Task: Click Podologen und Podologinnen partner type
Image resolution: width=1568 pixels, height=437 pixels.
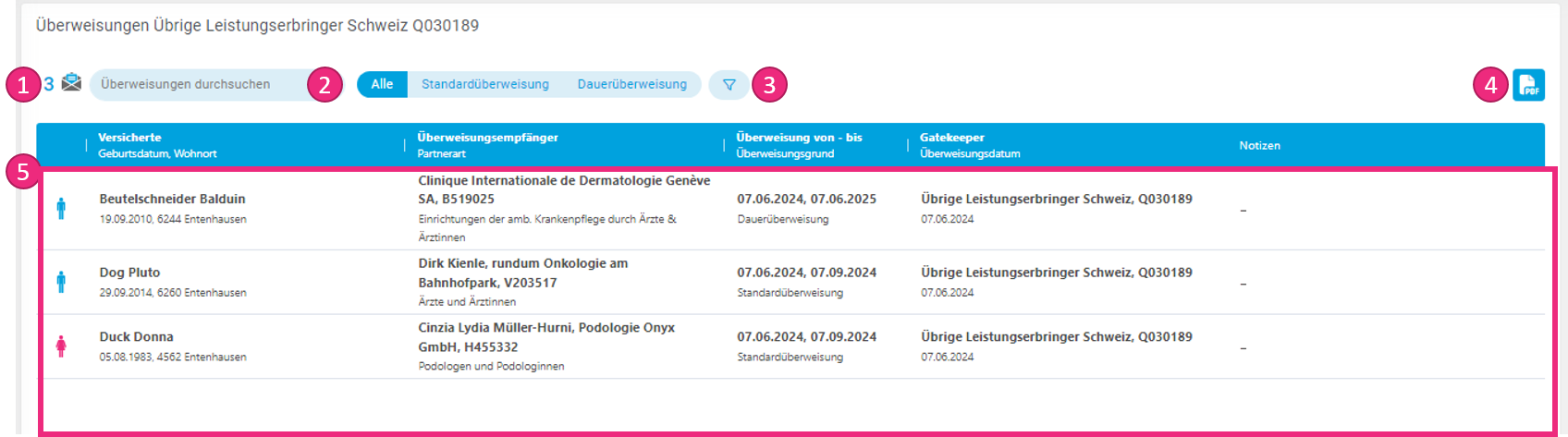Action: (491, 366)
